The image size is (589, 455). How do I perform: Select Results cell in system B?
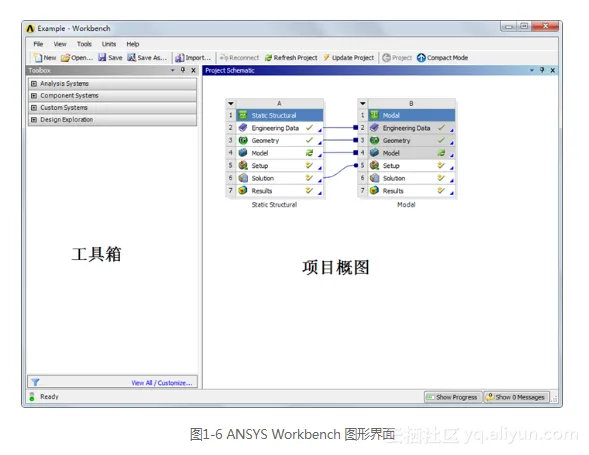(x=411, y=191)
